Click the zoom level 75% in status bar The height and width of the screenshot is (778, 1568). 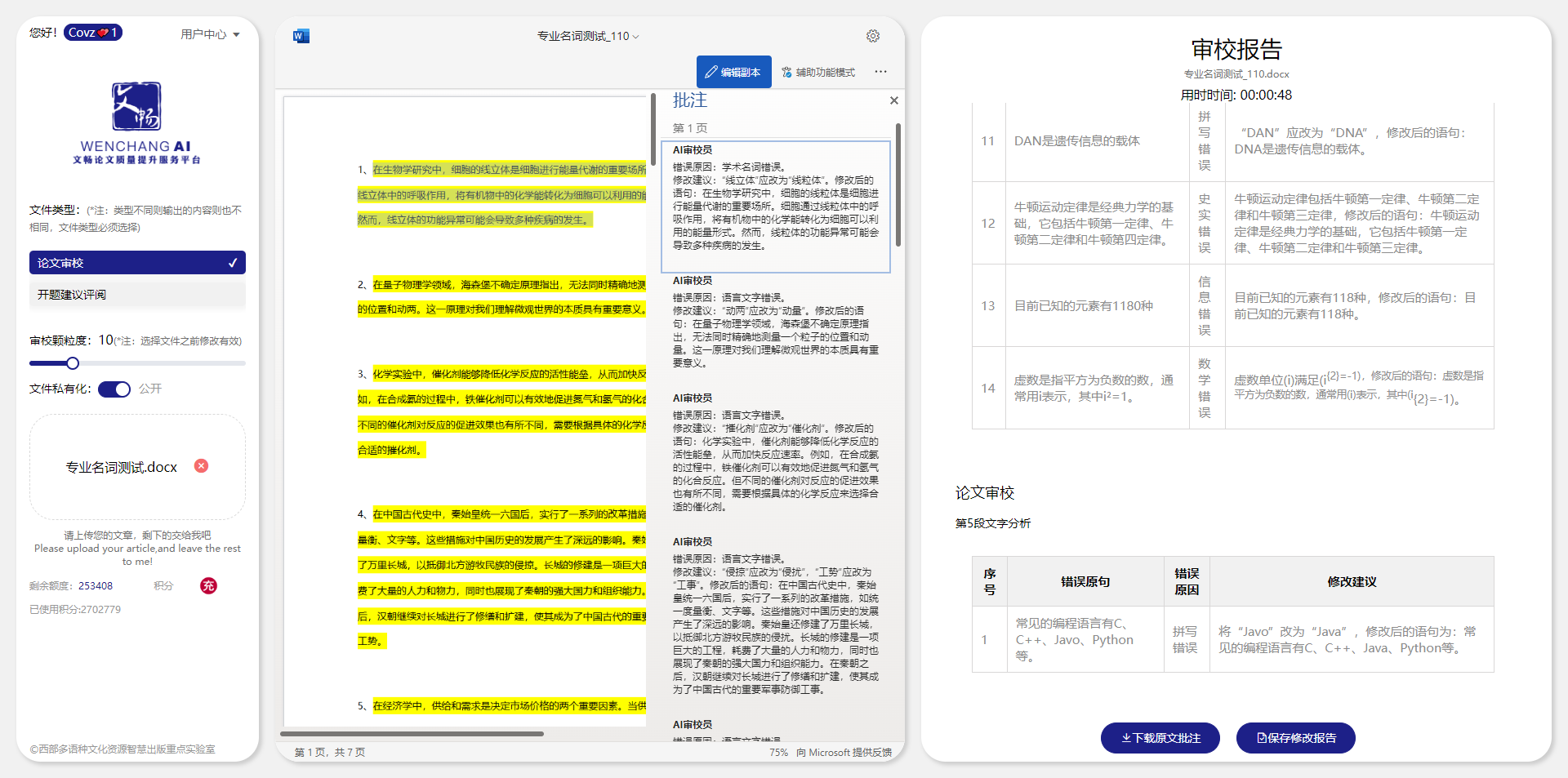coord(778,753)
